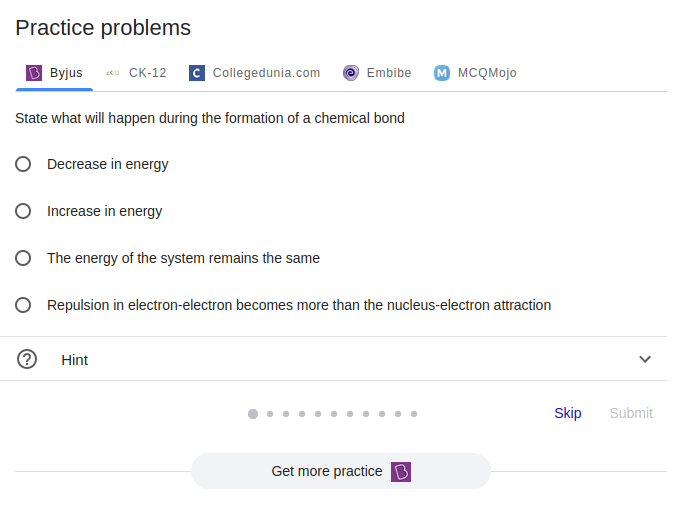Expand the Hint chevron arrow

[x=645, y=359]
